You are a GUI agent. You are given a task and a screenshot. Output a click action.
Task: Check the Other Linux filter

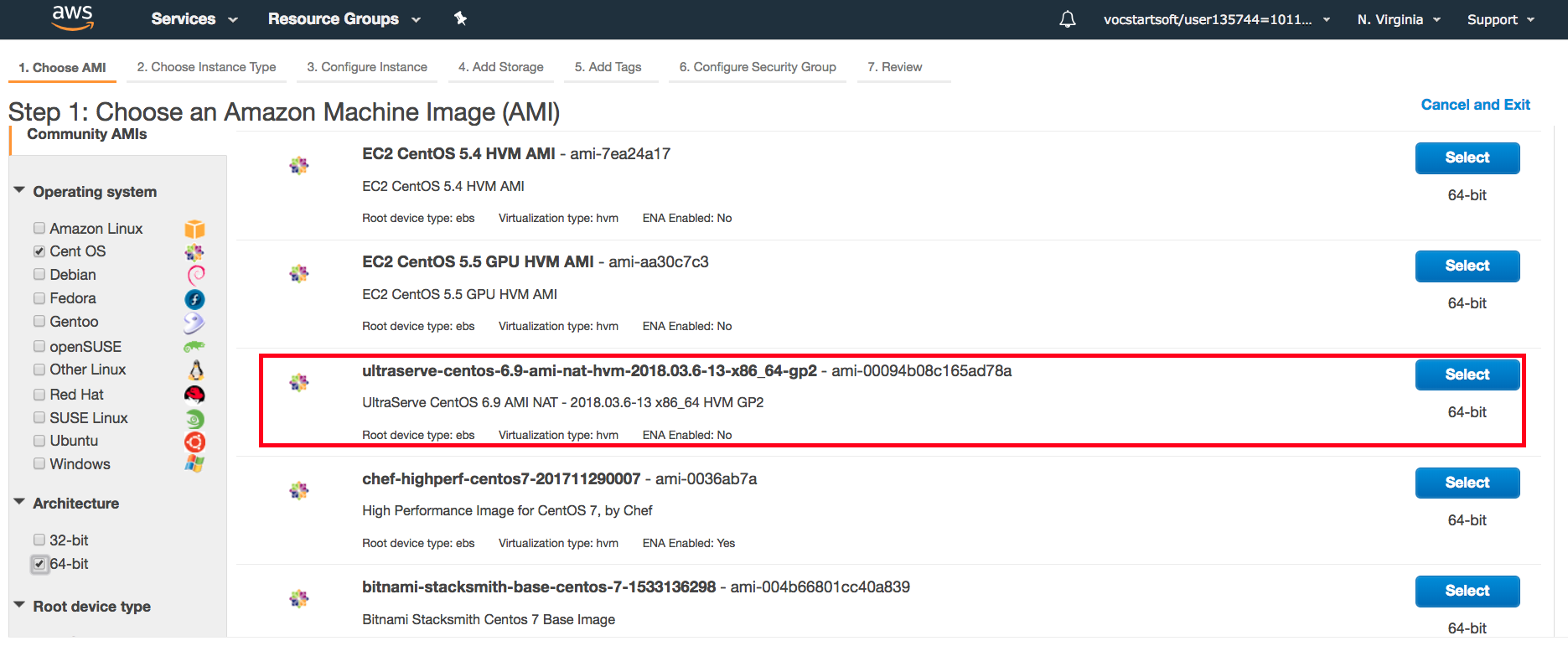point(39,369)
